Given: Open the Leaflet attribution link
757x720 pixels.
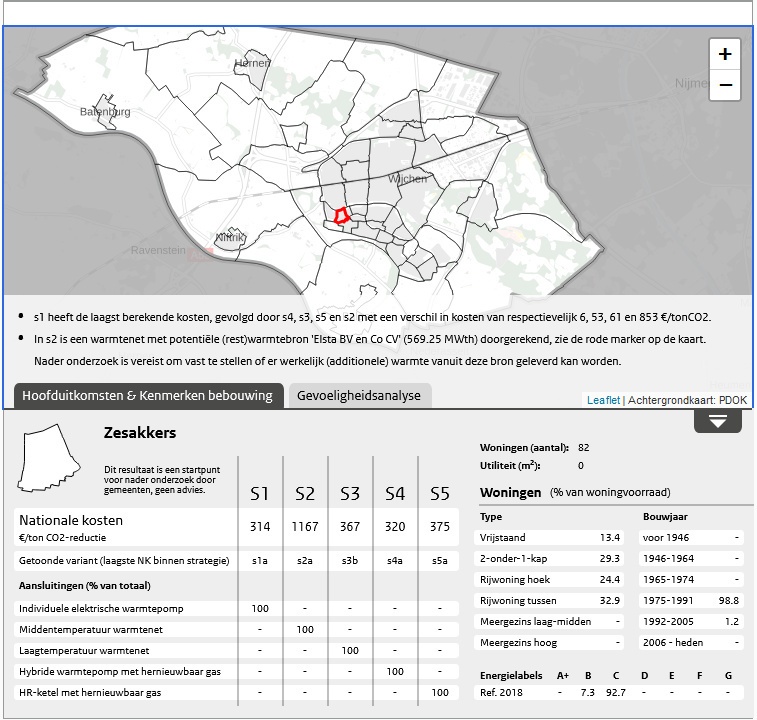Looking at the screenshot, I should pyautogui.click(x=603, y=400).
